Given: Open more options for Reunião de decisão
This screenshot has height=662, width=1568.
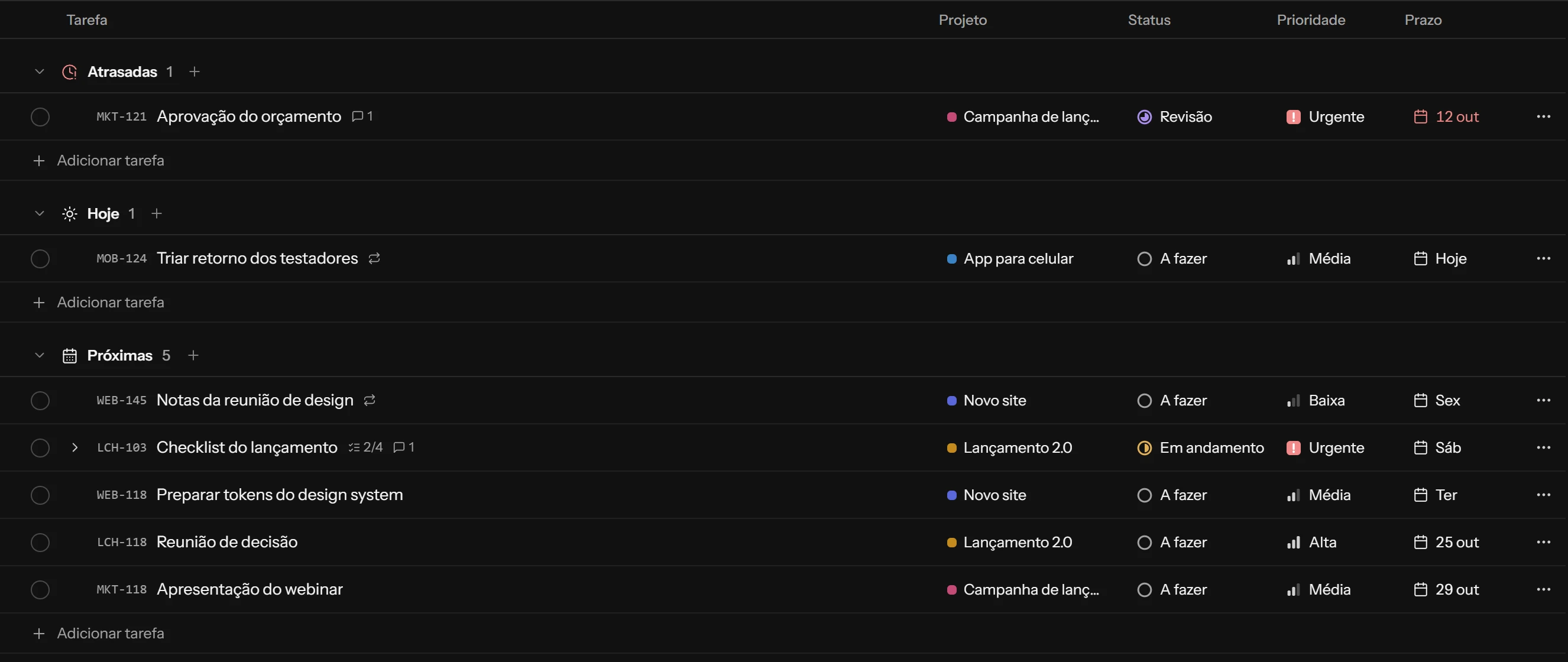Looking at the screenshot, I should click(x=1543, y=541).
